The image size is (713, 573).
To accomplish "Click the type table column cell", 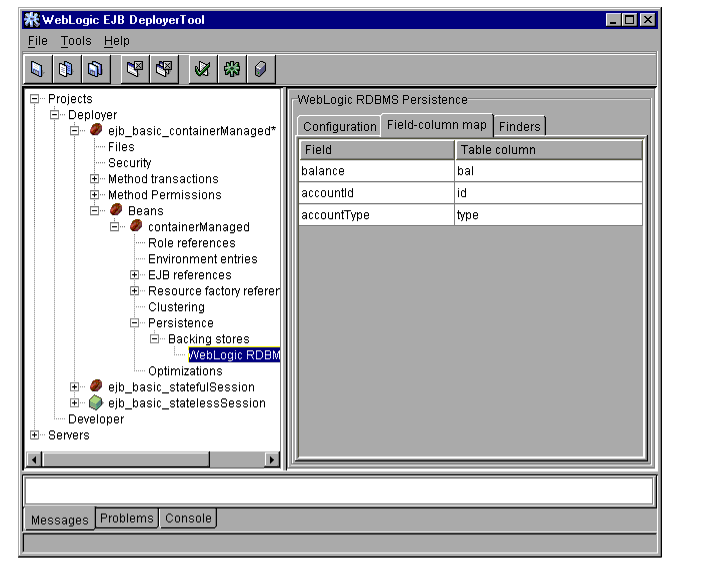I will point(549,215).
